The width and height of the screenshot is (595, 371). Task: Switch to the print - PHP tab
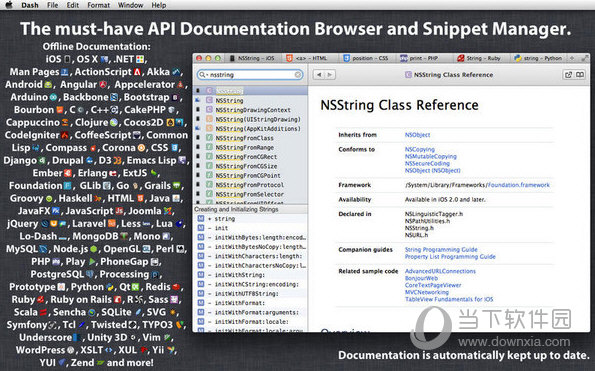click(419, 58)
